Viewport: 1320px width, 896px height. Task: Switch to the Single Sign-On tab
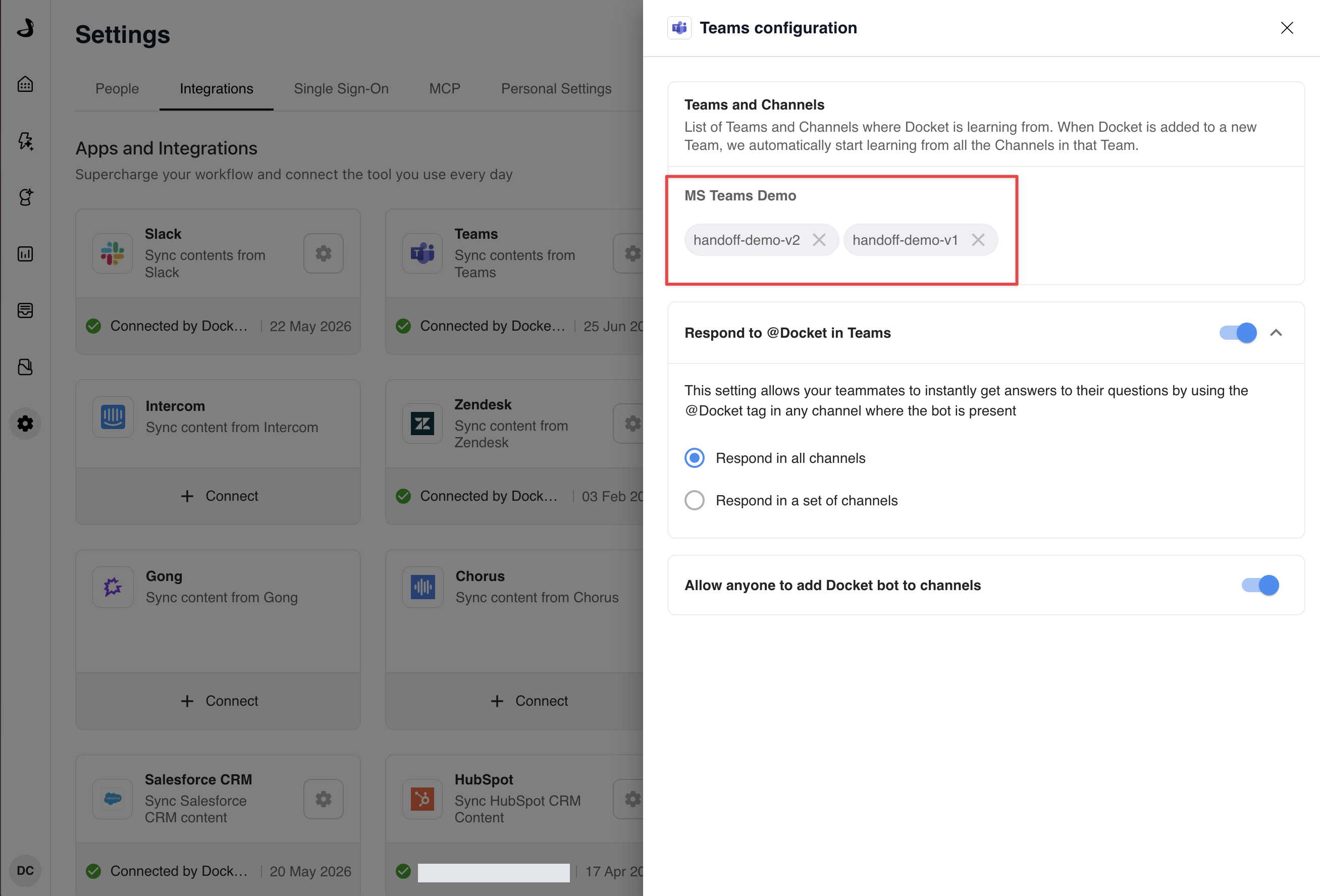click(x=341, y=89)
